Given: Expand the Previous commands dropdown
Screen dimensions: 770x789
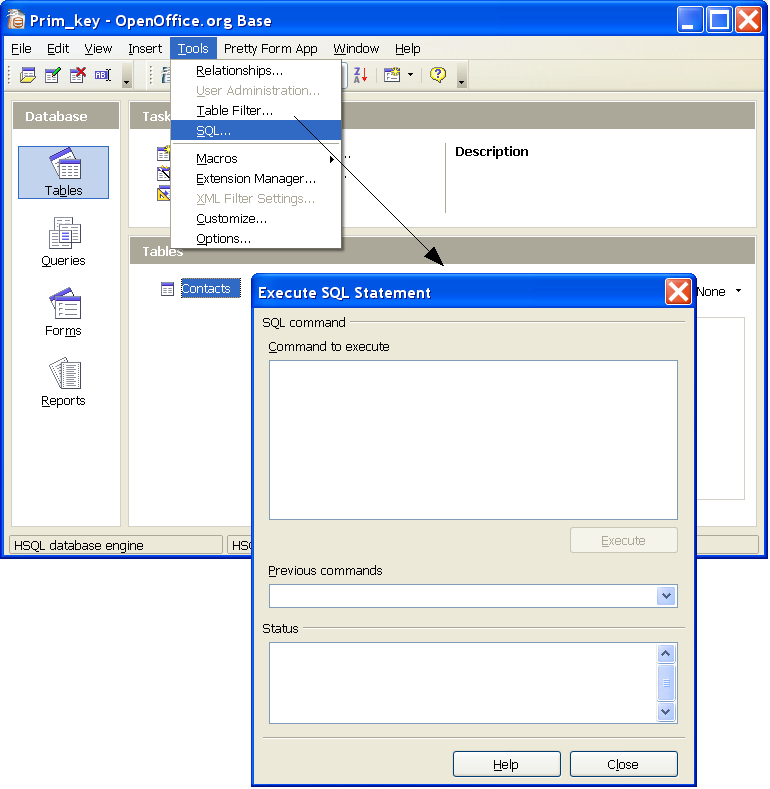Looking at the screenshot, I should [x=666, y=596].
